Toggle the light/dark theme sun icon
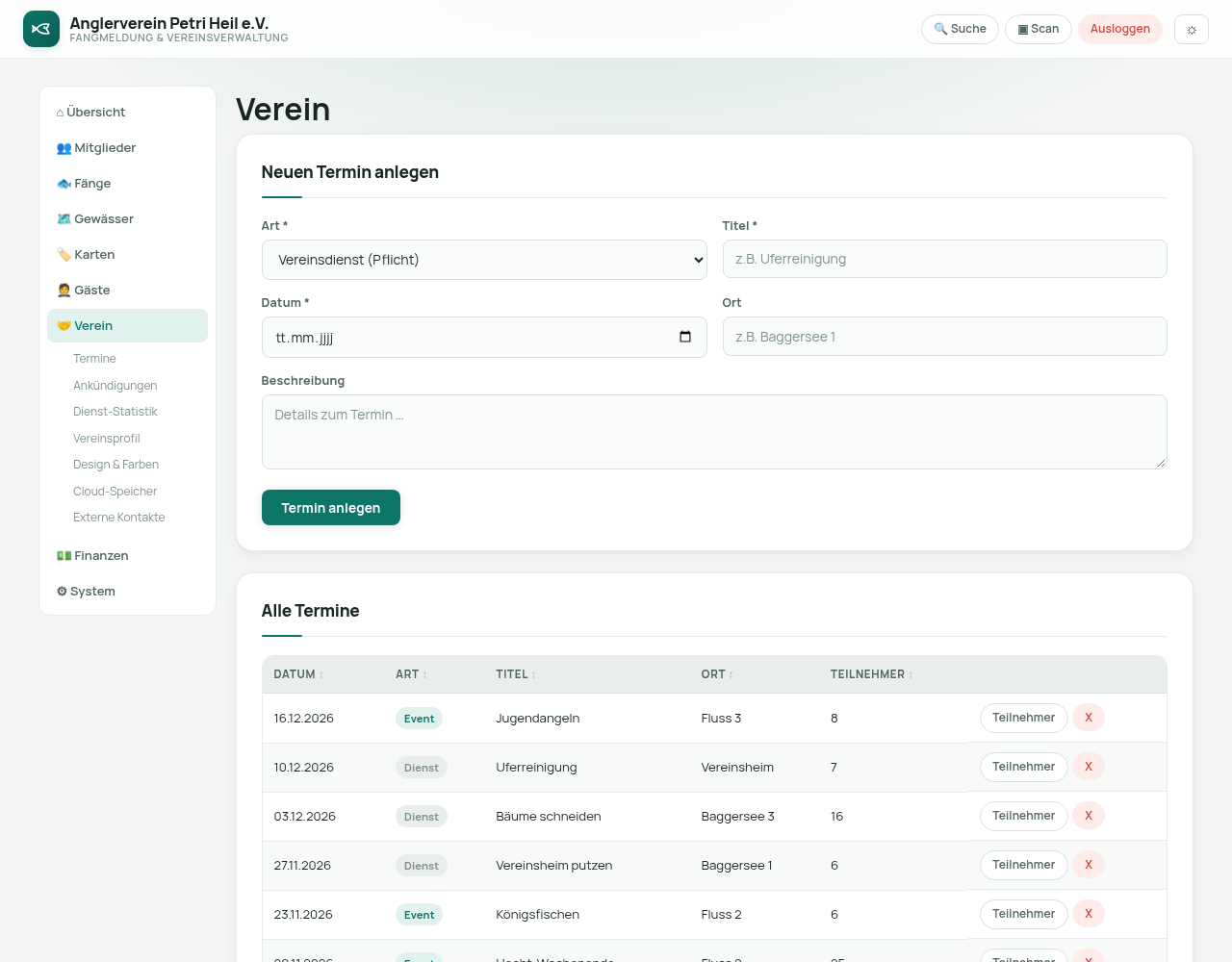Image resolution: width=1232 pixels, height=962 pixels. click(x=1192, y=29)
